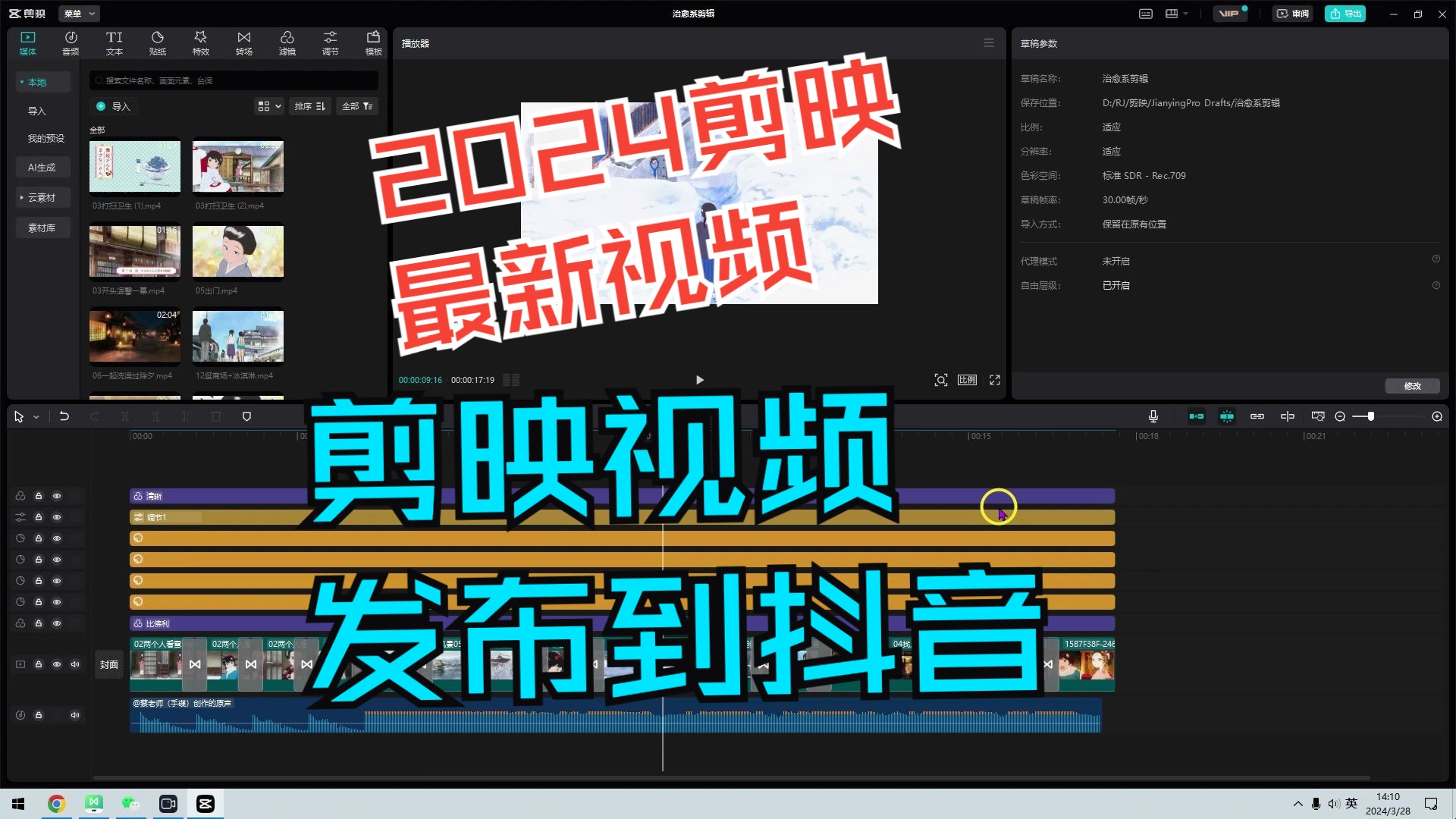This screenshot has width=1456, height=819.
Task: Click the microphone record voiceover icon
Action: click(1153, 416)
